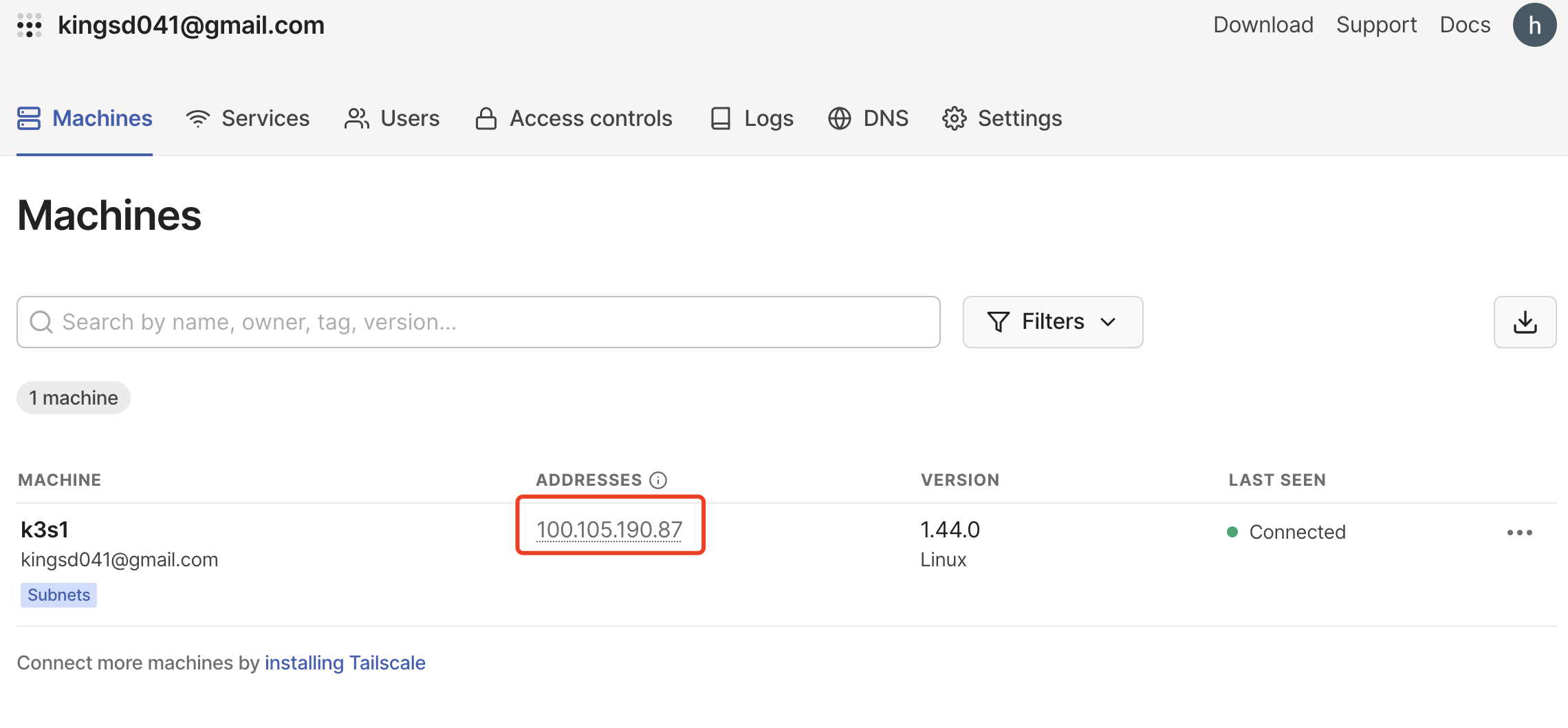Click the Download link
1568x728 pixels.
[x=1263, y=25]
